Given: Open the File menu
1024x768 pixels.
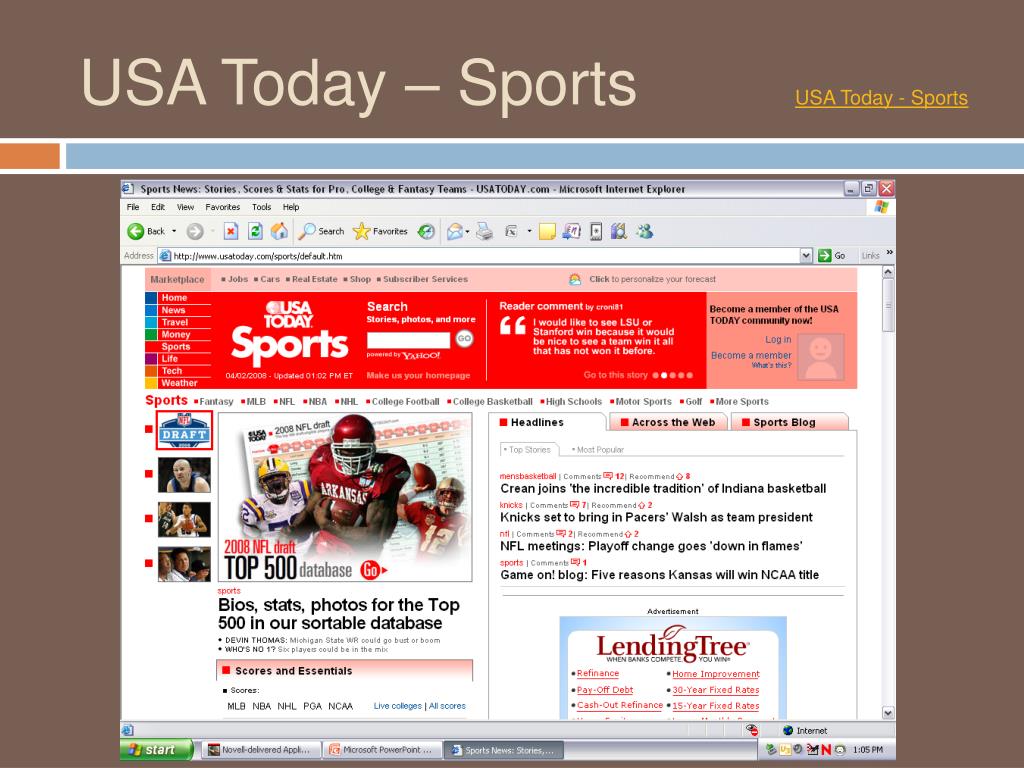Looking at the screenshot, I should click(133, 207).
